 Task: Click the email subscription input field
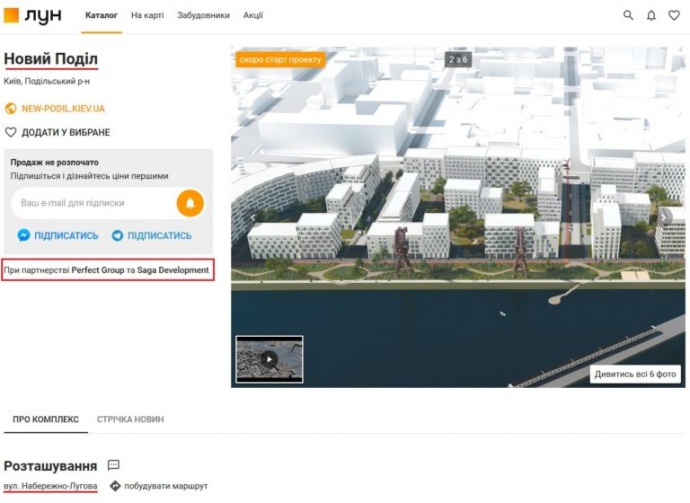click(x=92, y=203)
